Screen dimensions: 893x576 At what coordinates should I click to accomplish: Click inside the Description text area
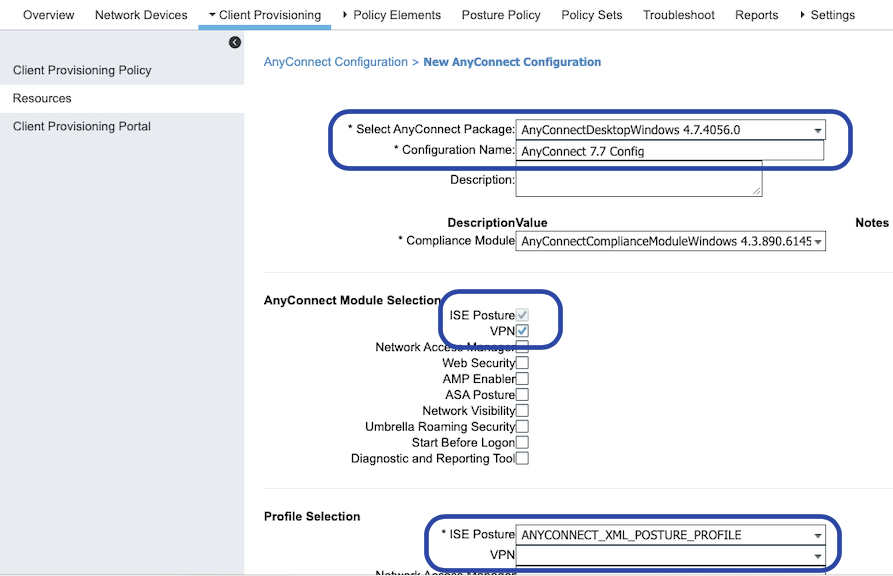pos(638,180)
